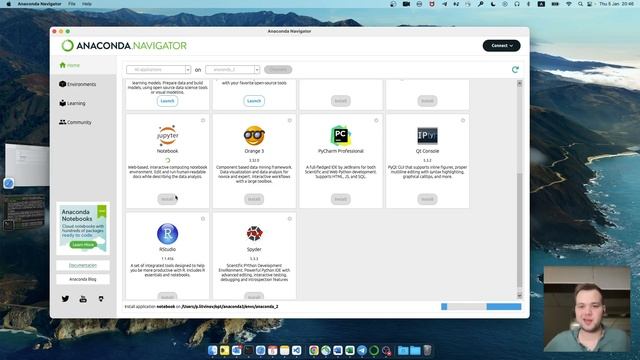
Task: Open the Help menu
Action: tap(87, 4)
